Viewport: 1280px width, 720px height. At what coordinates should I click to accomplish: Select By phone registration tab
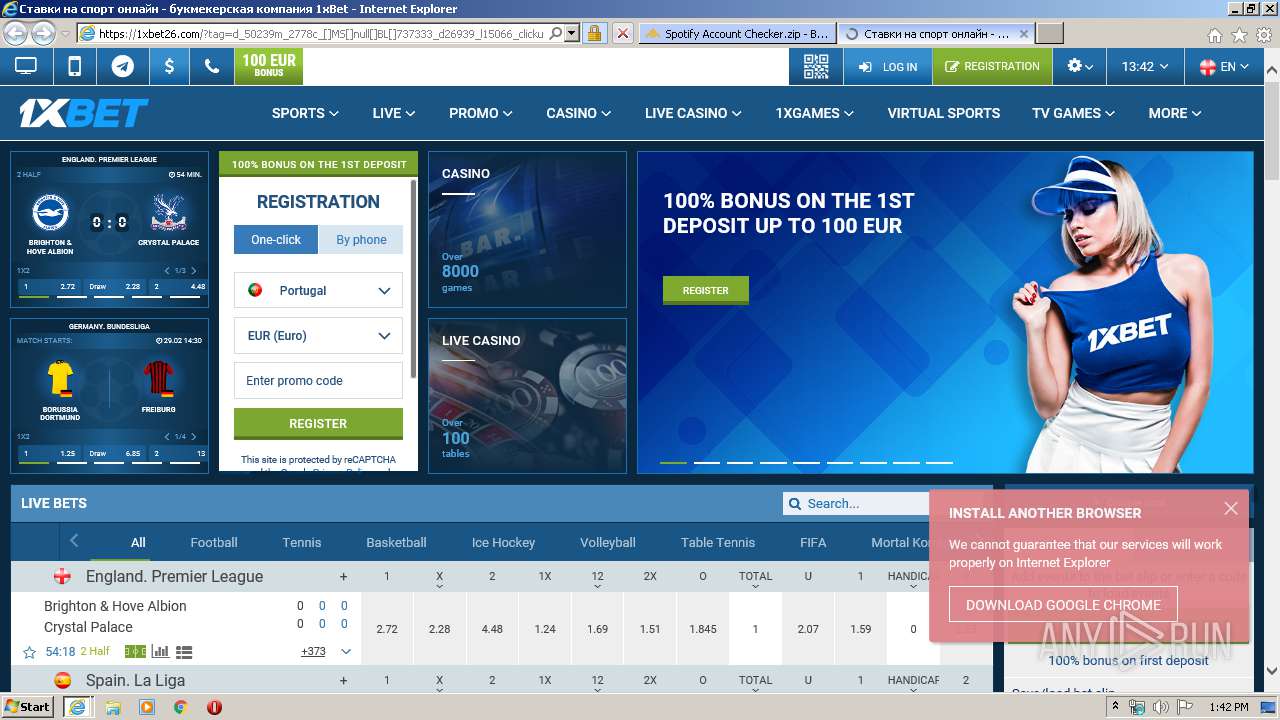coord(361,240)
